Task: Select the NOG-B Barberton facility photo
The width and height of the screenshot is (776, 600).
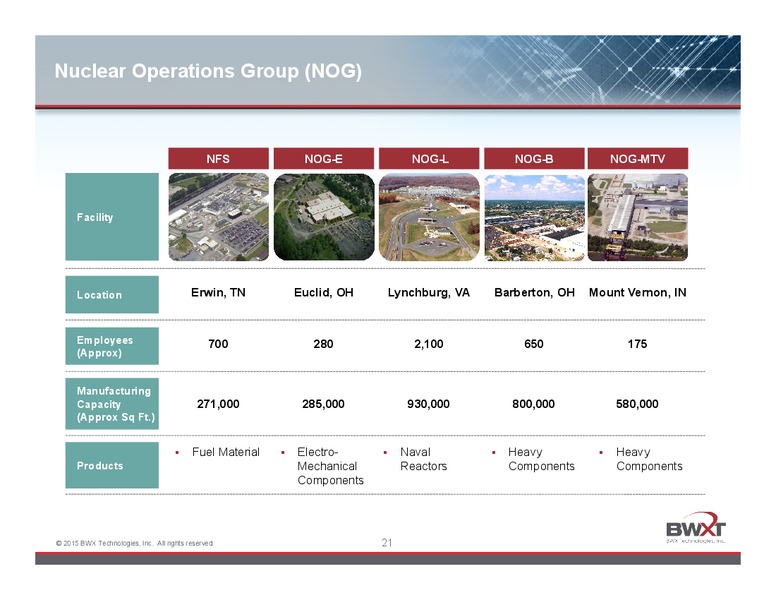Action: [x=534, y=217]
